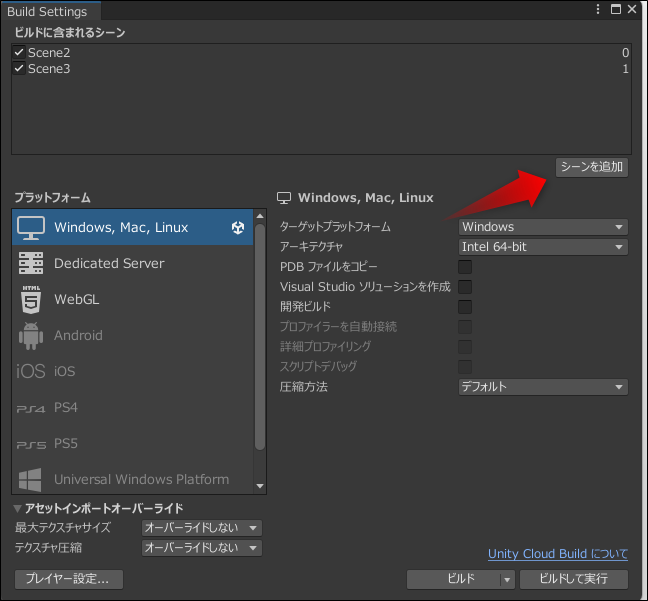Open the ビルド button arrow menu
The image size is (648, 601).
(507, 580)
